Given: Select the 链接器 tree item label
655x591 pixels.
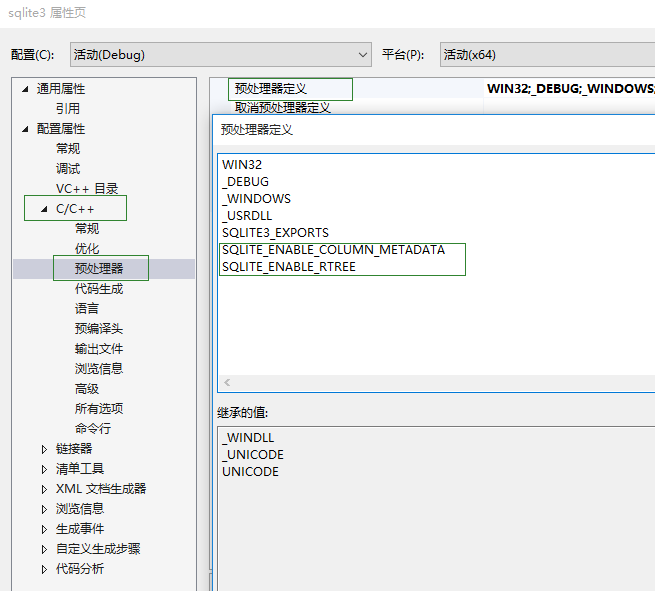Looking at the screenshot, I should pos(74,449).
